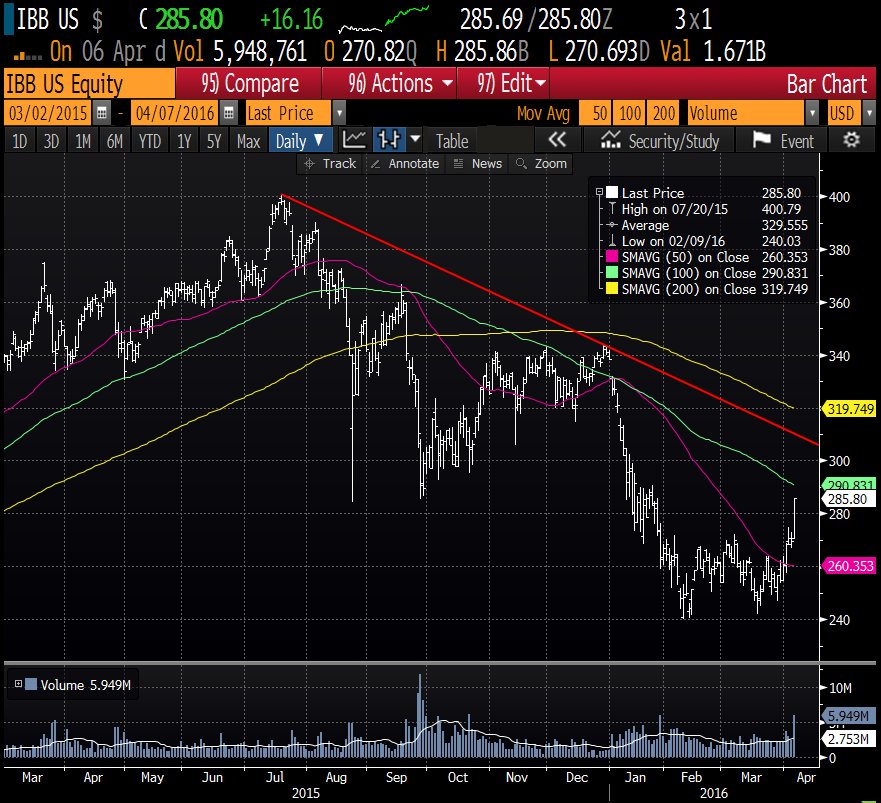Click the Low on 02/09/16 legend row
881x803 pixels.
[x=705, y=241]
